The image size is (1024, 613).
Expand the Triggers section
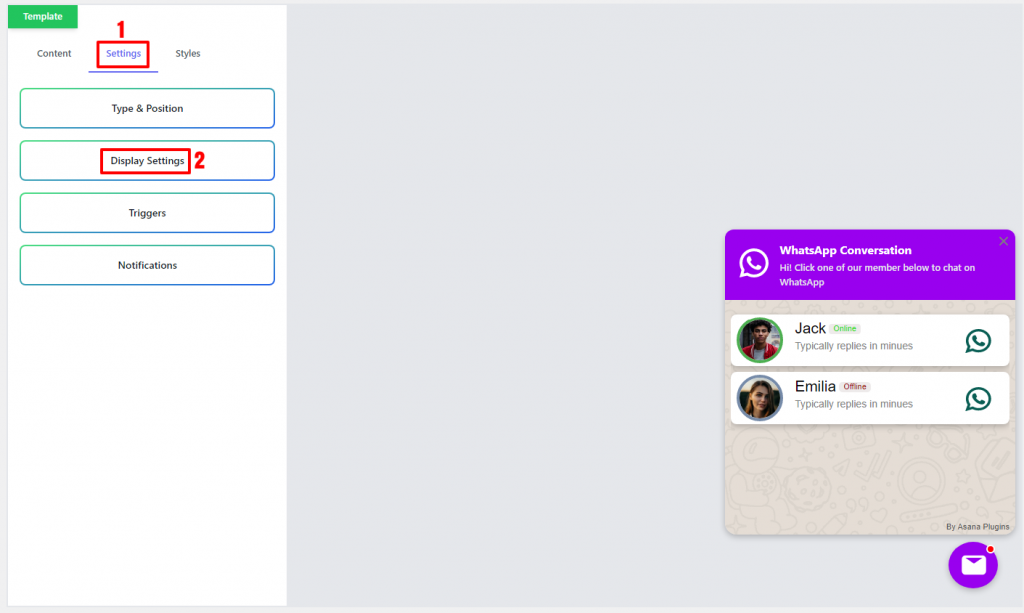[147, 212]
